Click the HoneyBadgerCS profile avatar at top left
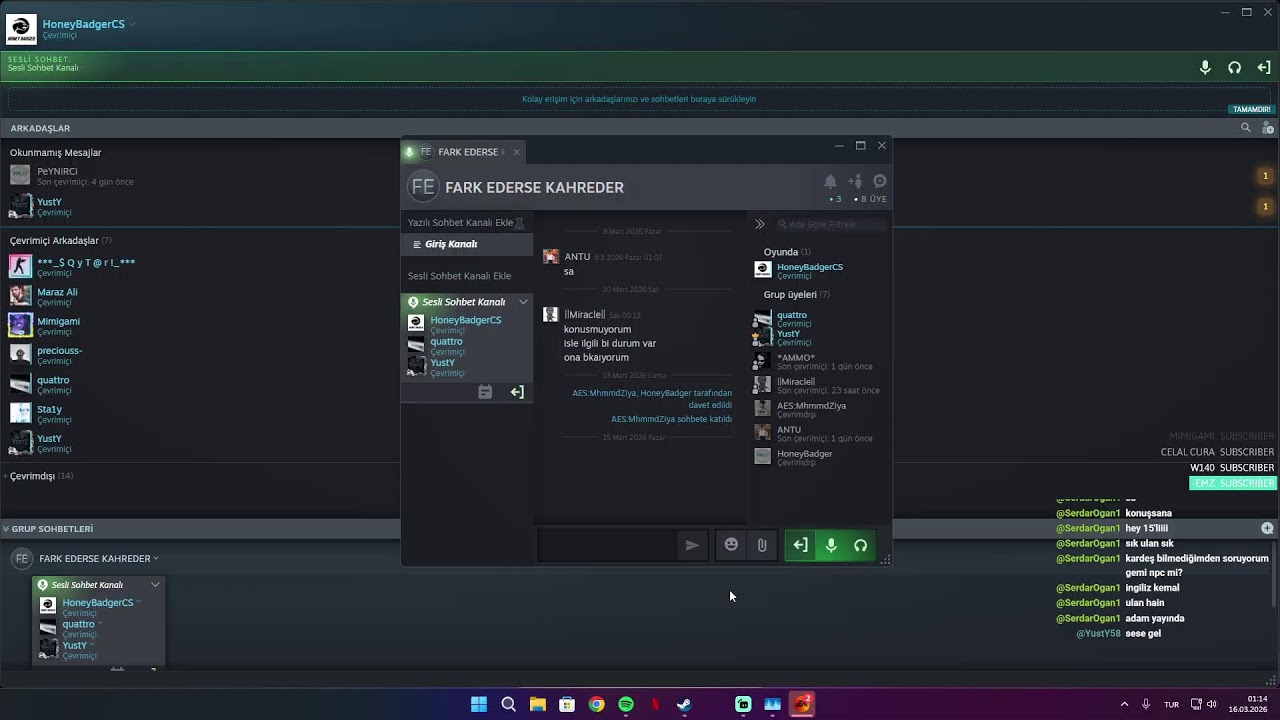1280x720 pixels. pos(21,29)
